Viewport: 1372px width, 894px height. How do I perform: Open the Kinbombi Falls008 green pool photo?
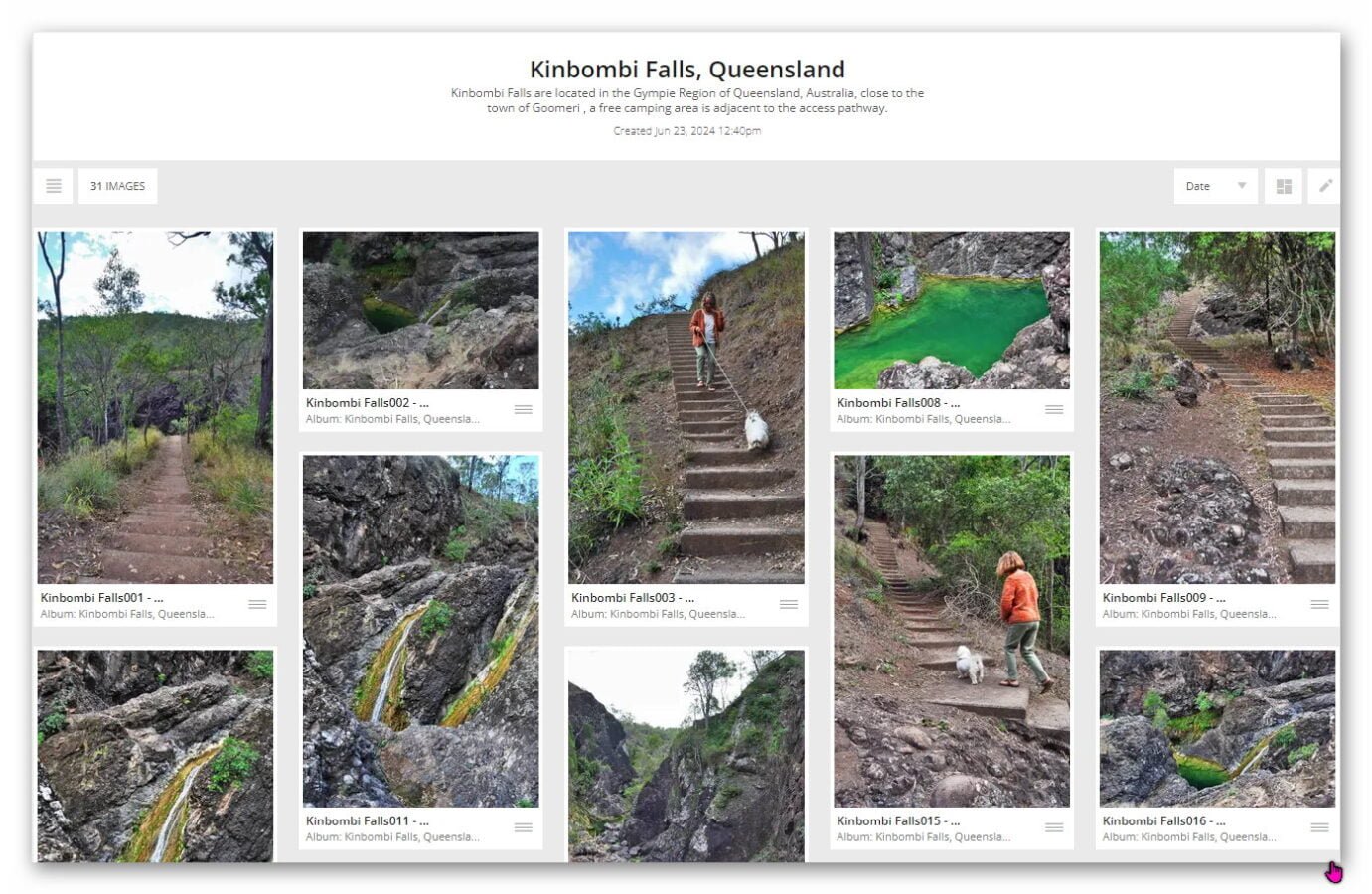(x=951, y=310)
